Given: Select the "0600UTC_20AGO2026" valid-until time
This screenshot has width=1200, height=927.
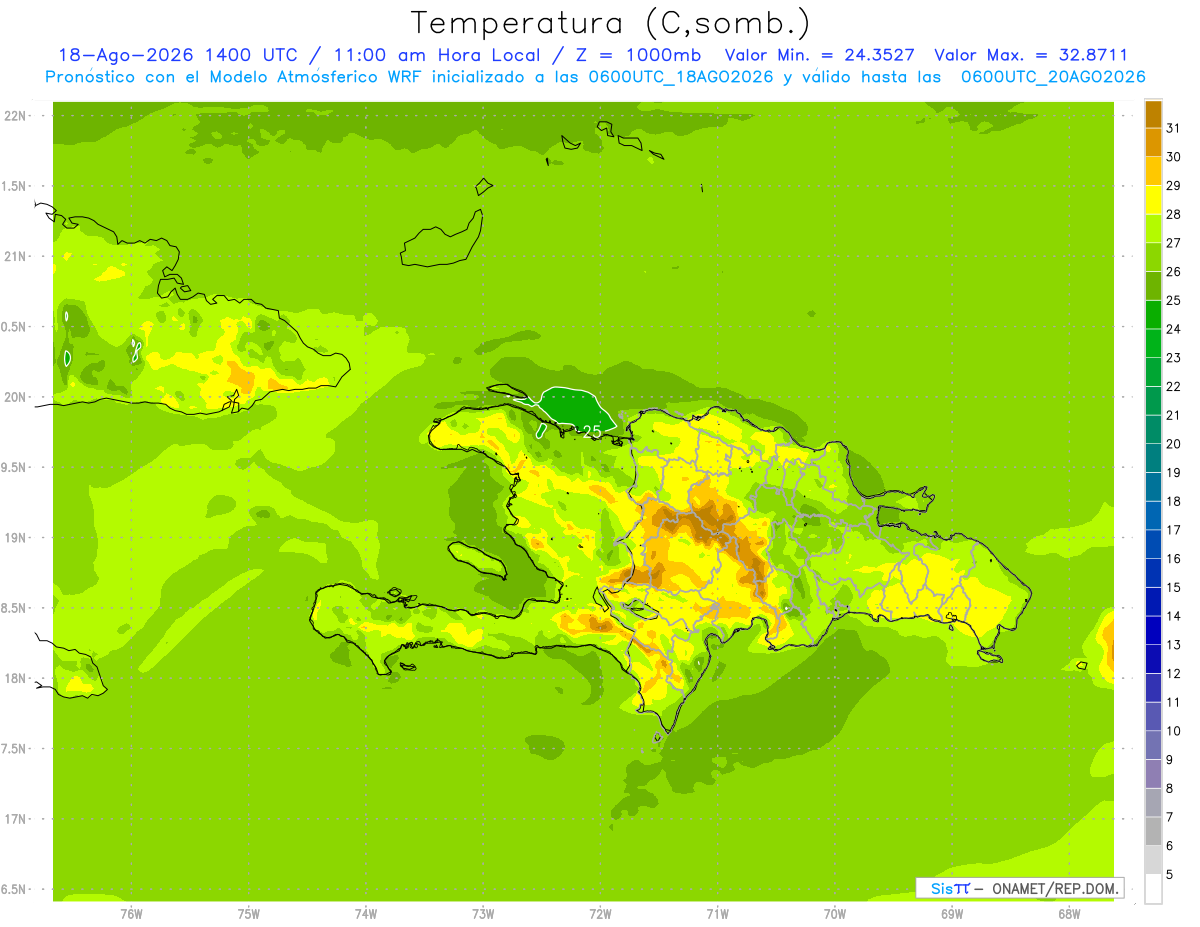Looking at the screenshot, I should click(x=1053, y=77).
